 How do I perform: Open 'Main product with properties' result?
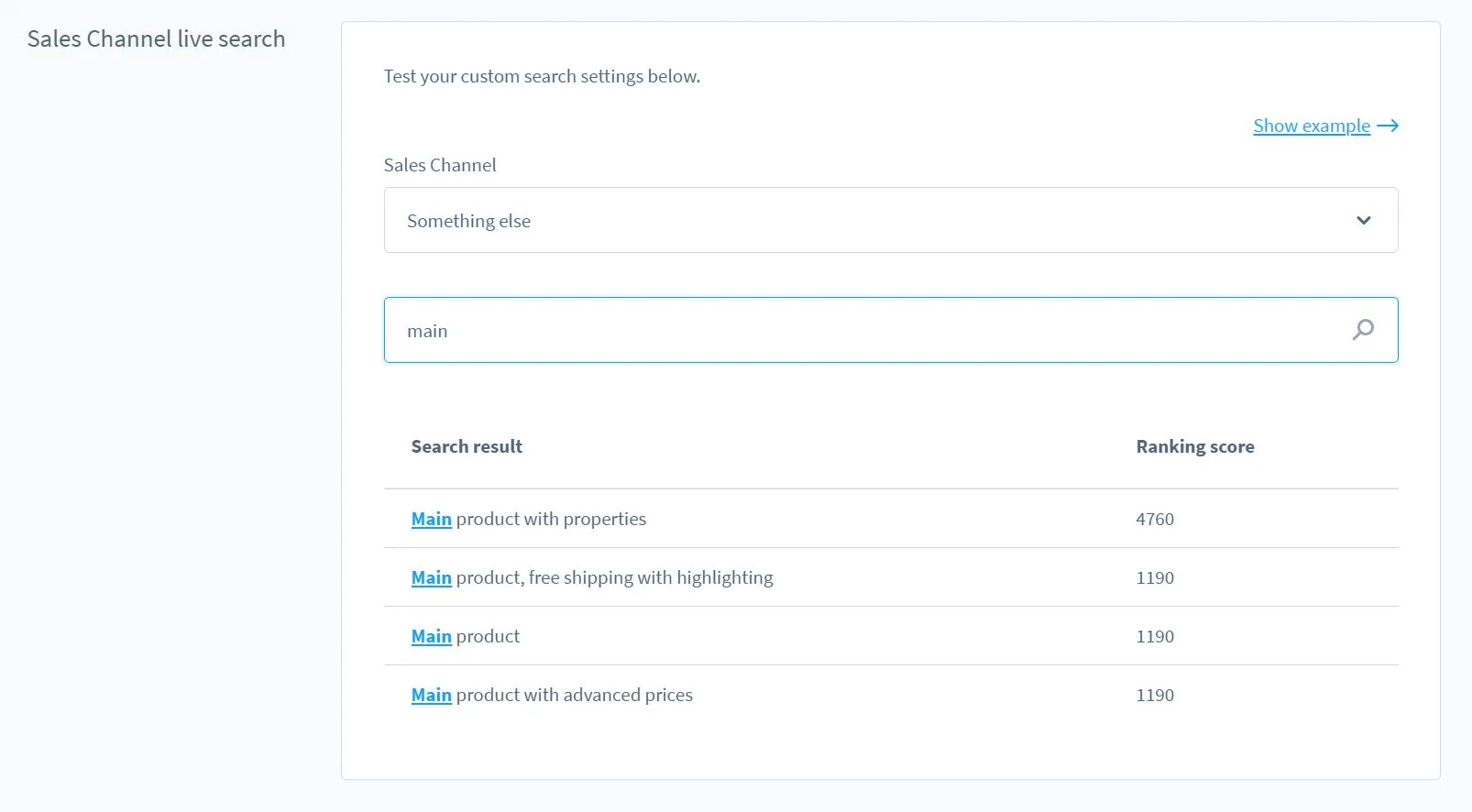pos(550,519)
